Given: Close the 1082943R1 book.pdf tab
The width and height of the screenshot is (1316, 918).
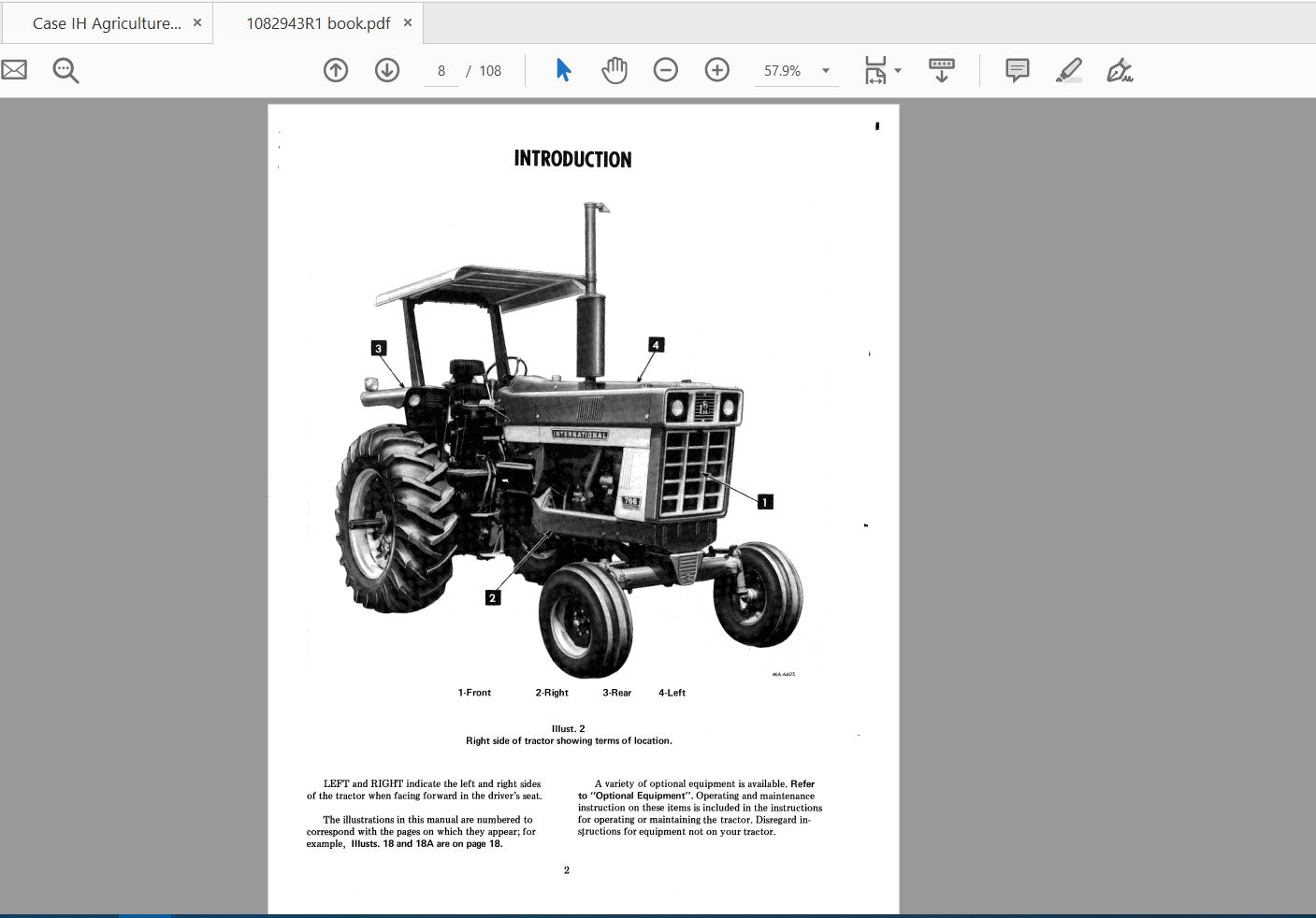Looking at the screenshot, I should (x=408, y=22).
